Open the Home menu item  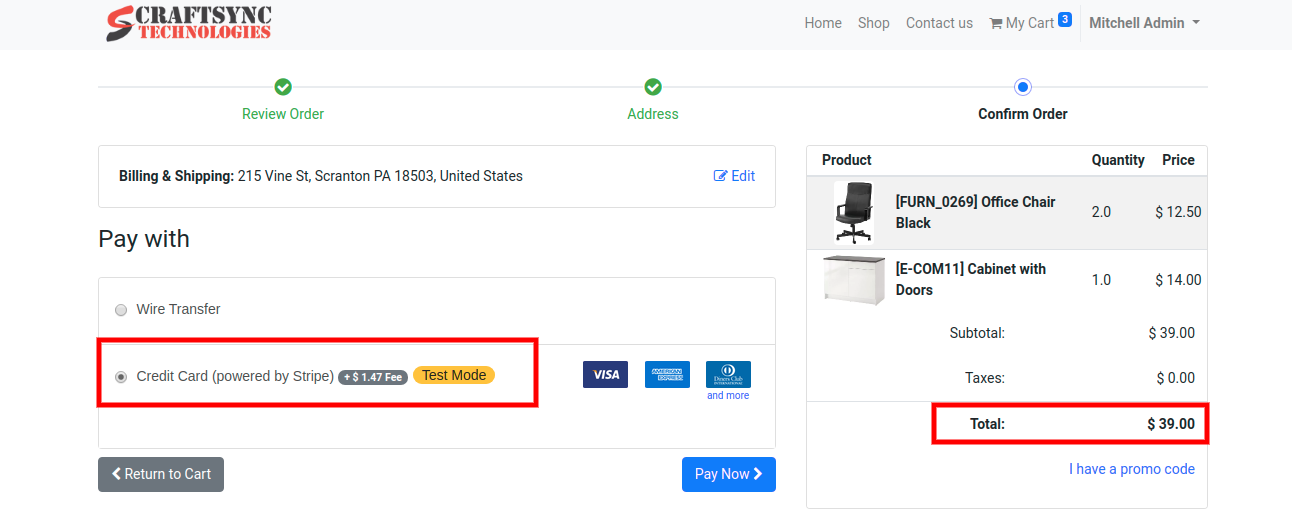pyautogui.click(x=823, y=23)
